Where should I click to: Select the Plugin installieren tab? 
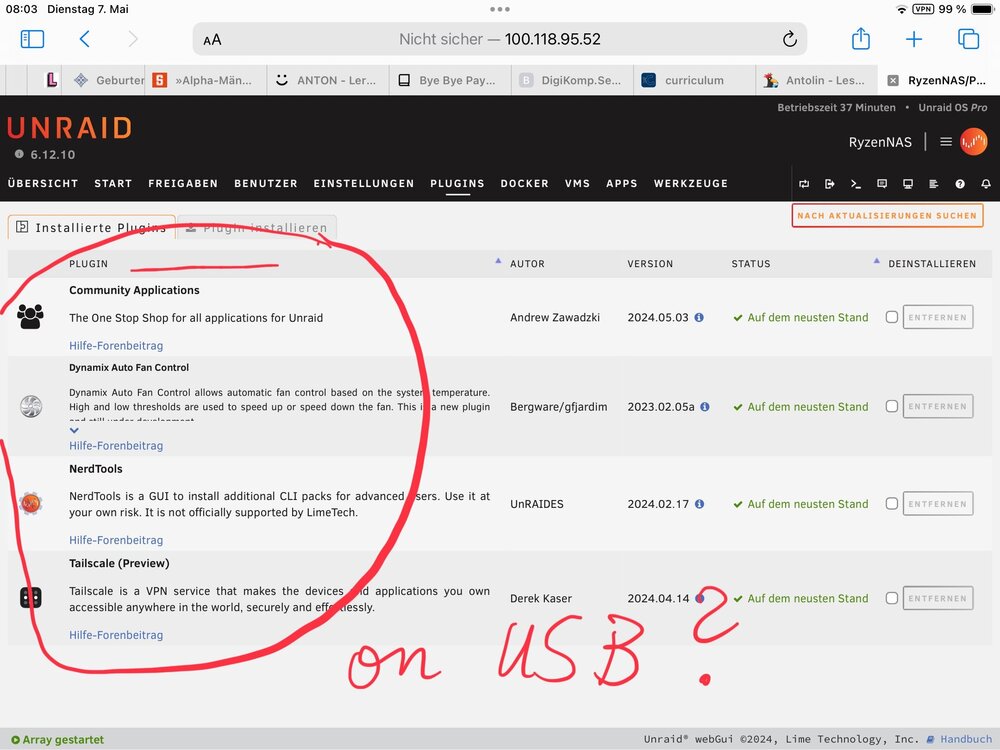tap(257, 228)
